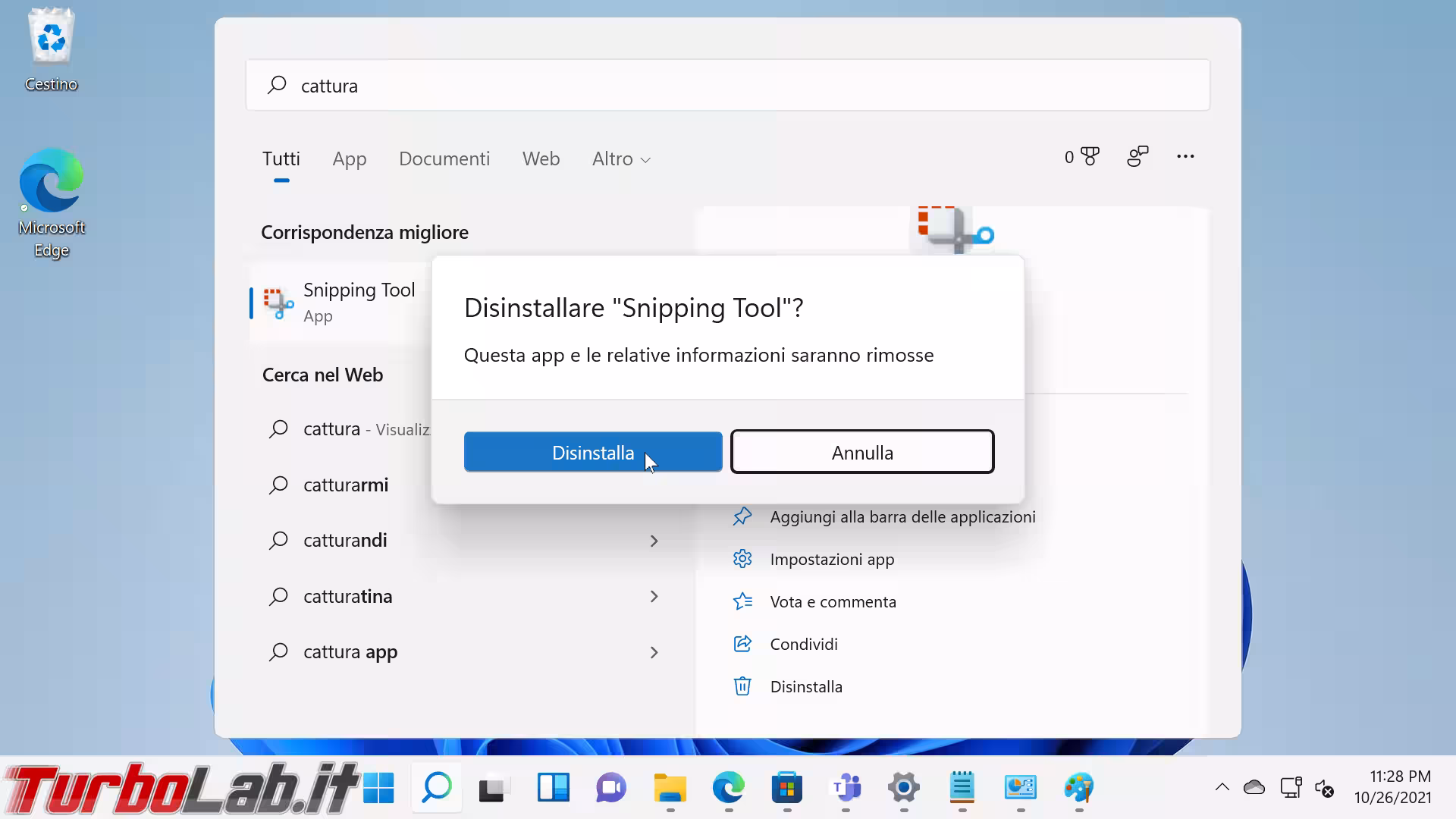Click the gear icon for Impostazioni app

tap(742, 559)
